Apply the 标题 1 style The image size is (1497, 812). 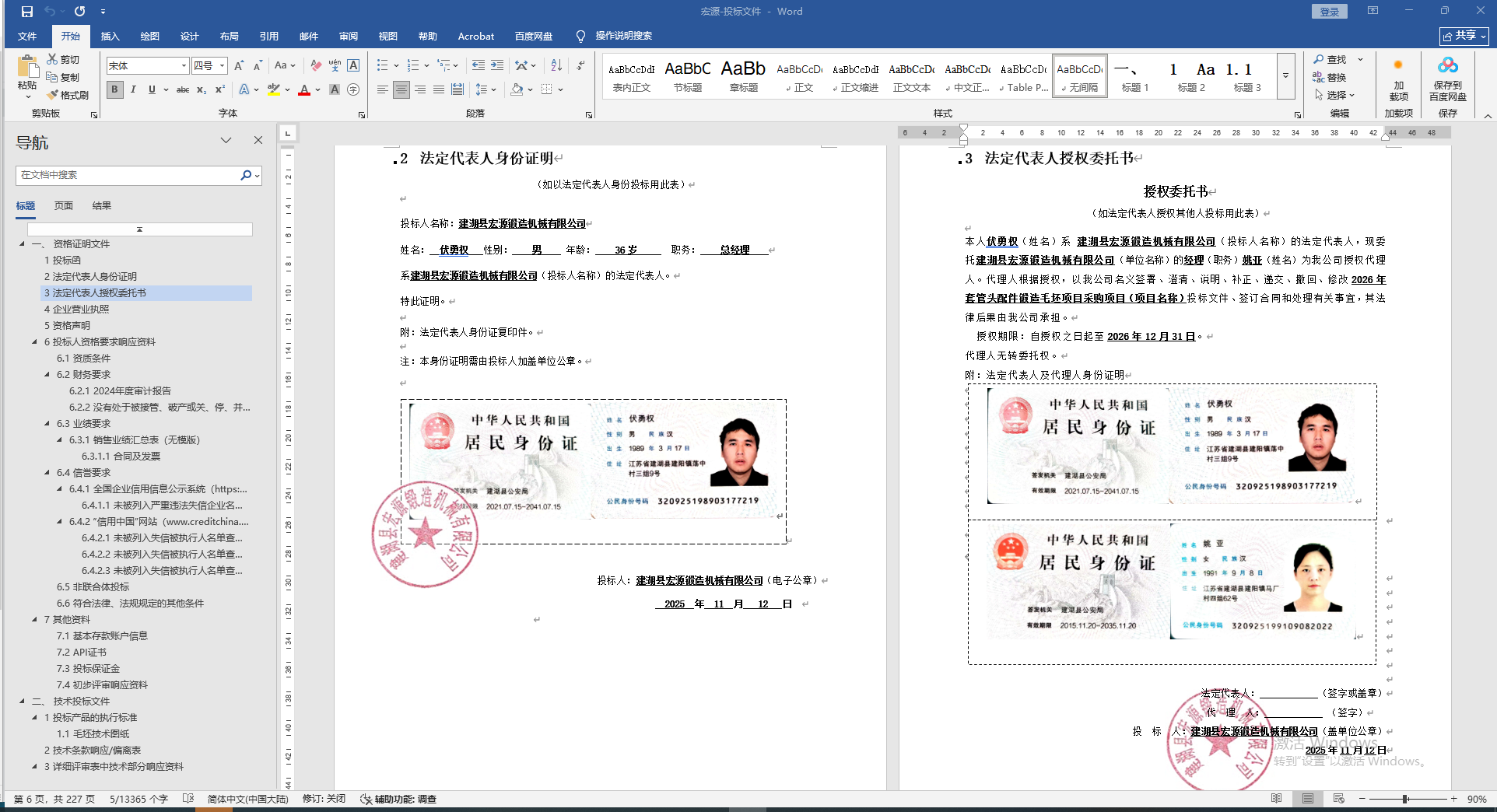click(x=1135, y=76)
